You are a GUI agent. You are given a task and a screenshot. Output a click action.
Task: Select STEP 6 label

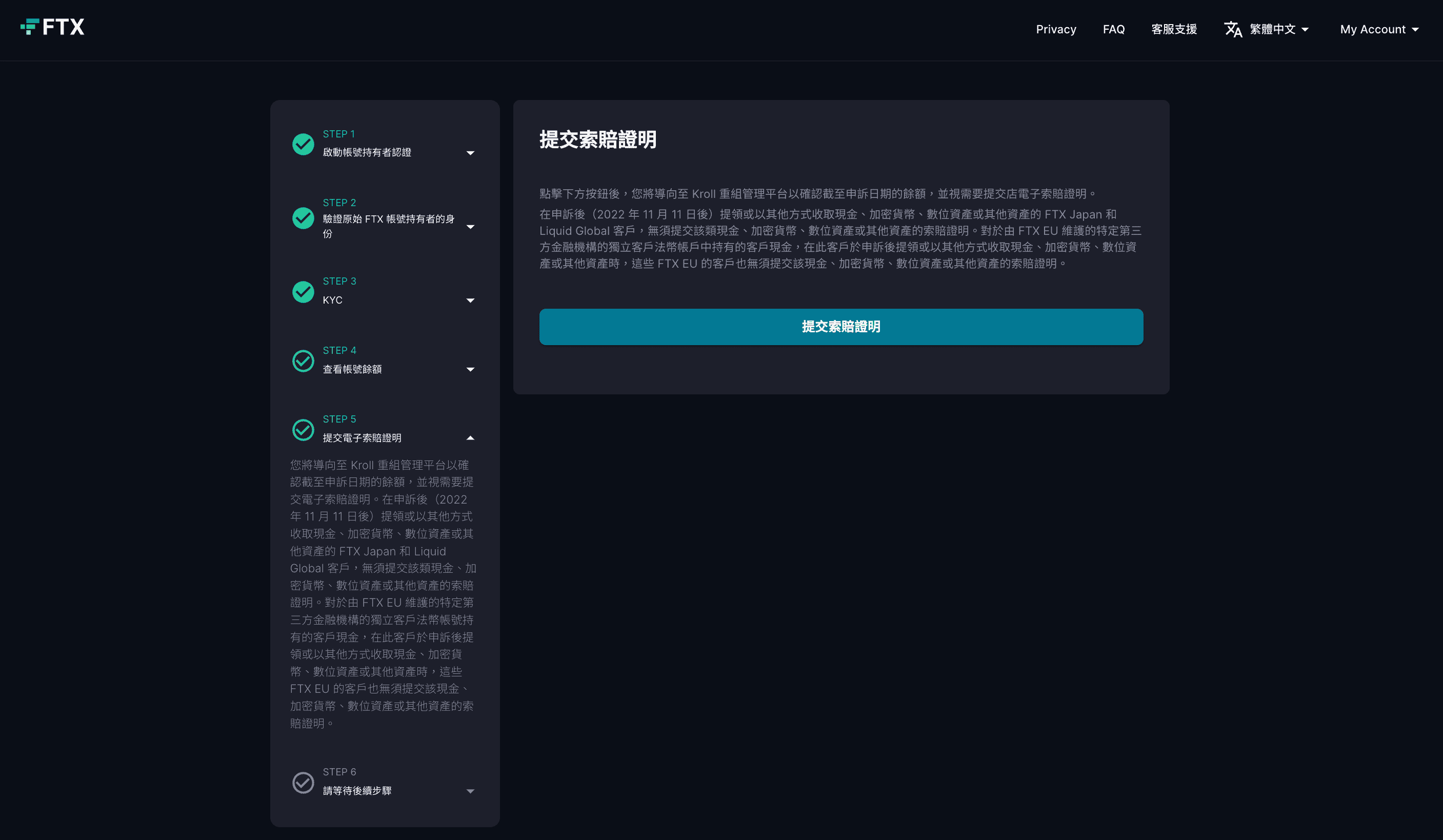click(x=339, y=772)
